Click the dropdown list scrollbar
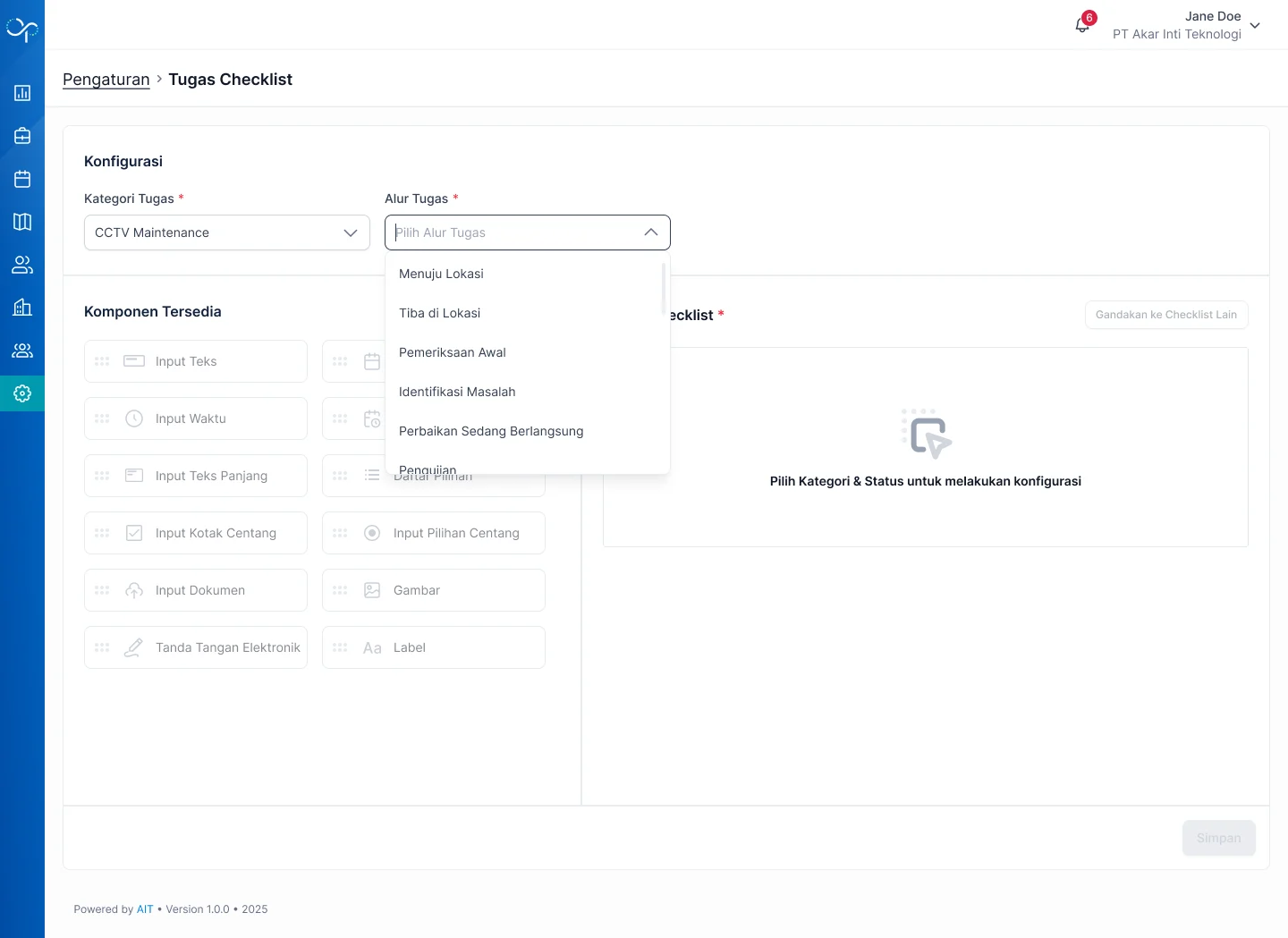1288x938 pixels. [664, 288]
